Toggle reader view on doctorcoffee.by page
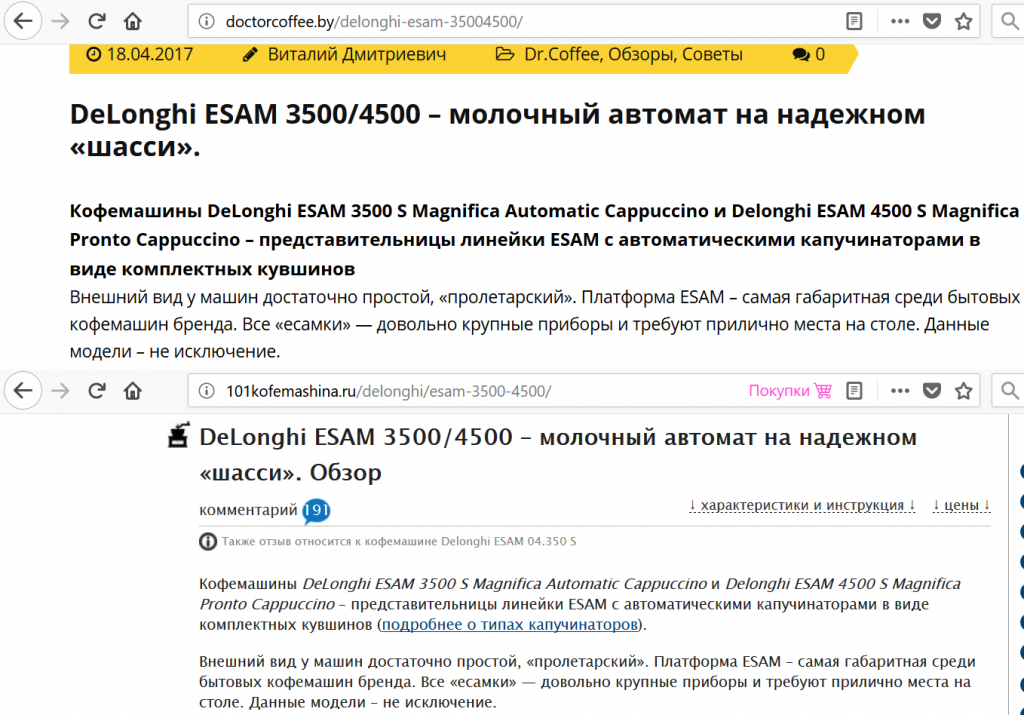The image size is (1024, 715). (x=854, y=22)
